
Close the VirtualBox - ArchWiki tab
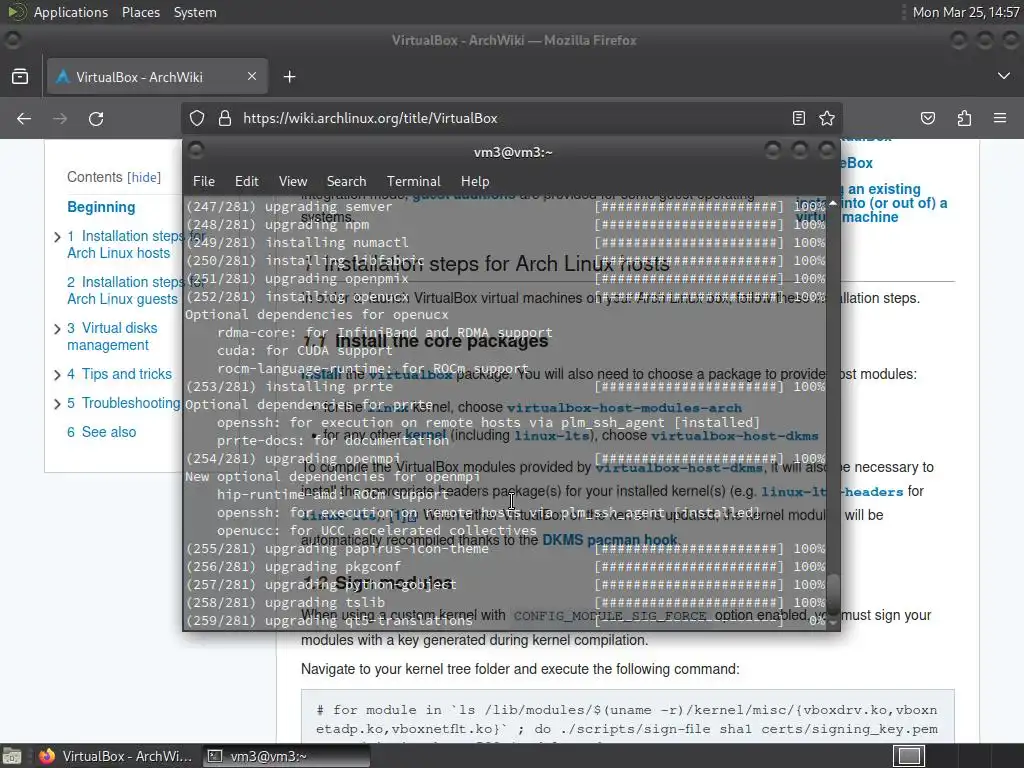tap(251, 76)
